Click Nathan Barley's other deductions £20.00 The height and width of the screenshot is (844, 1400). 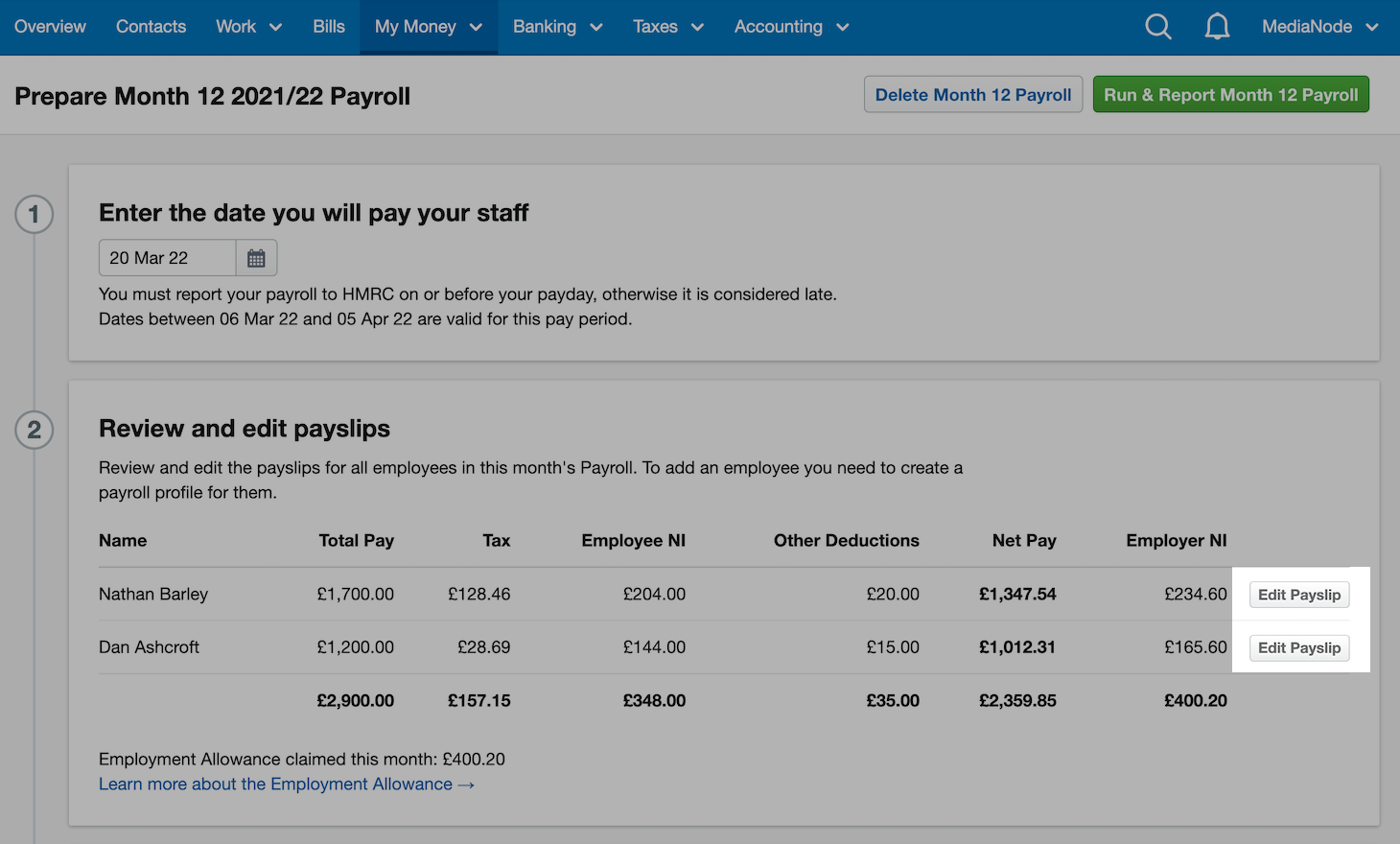click(893, 595)
